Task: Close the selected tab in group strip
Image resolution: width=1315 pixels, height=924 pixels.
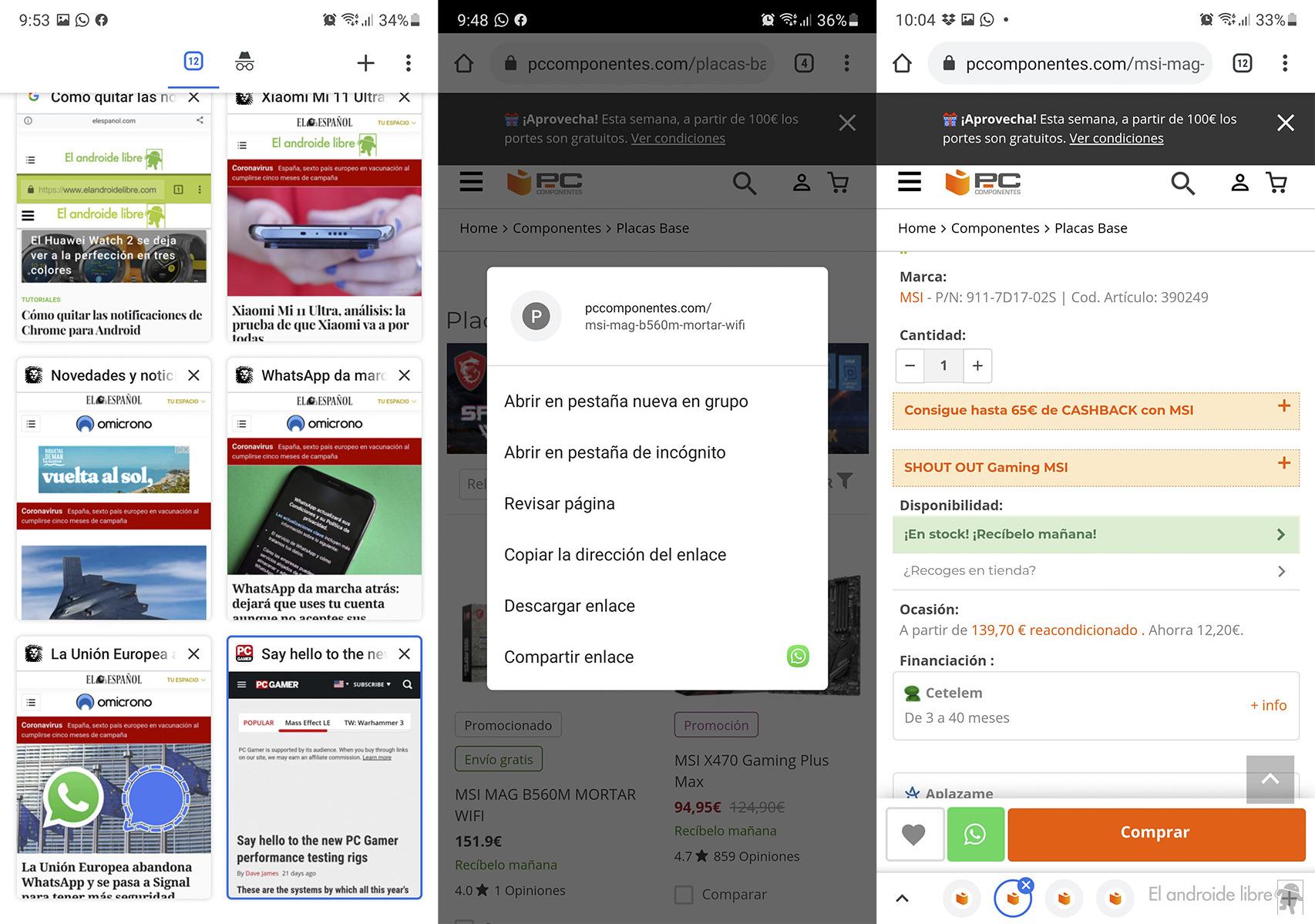Action: (x=1025, y=885)
